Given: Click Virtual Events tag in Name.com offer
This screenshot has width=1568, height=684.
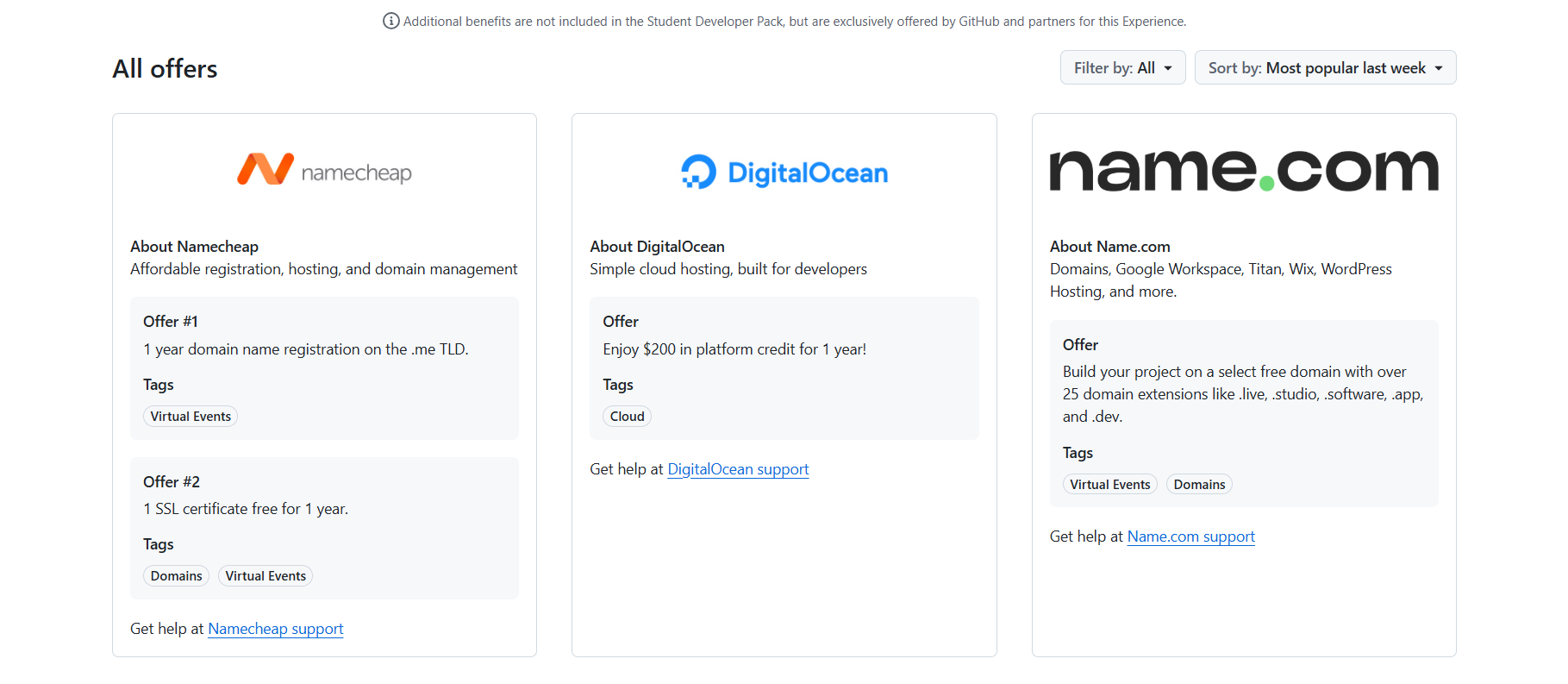Looking at the screenshot, I should pyautogui.click(x=1110, y=485).
